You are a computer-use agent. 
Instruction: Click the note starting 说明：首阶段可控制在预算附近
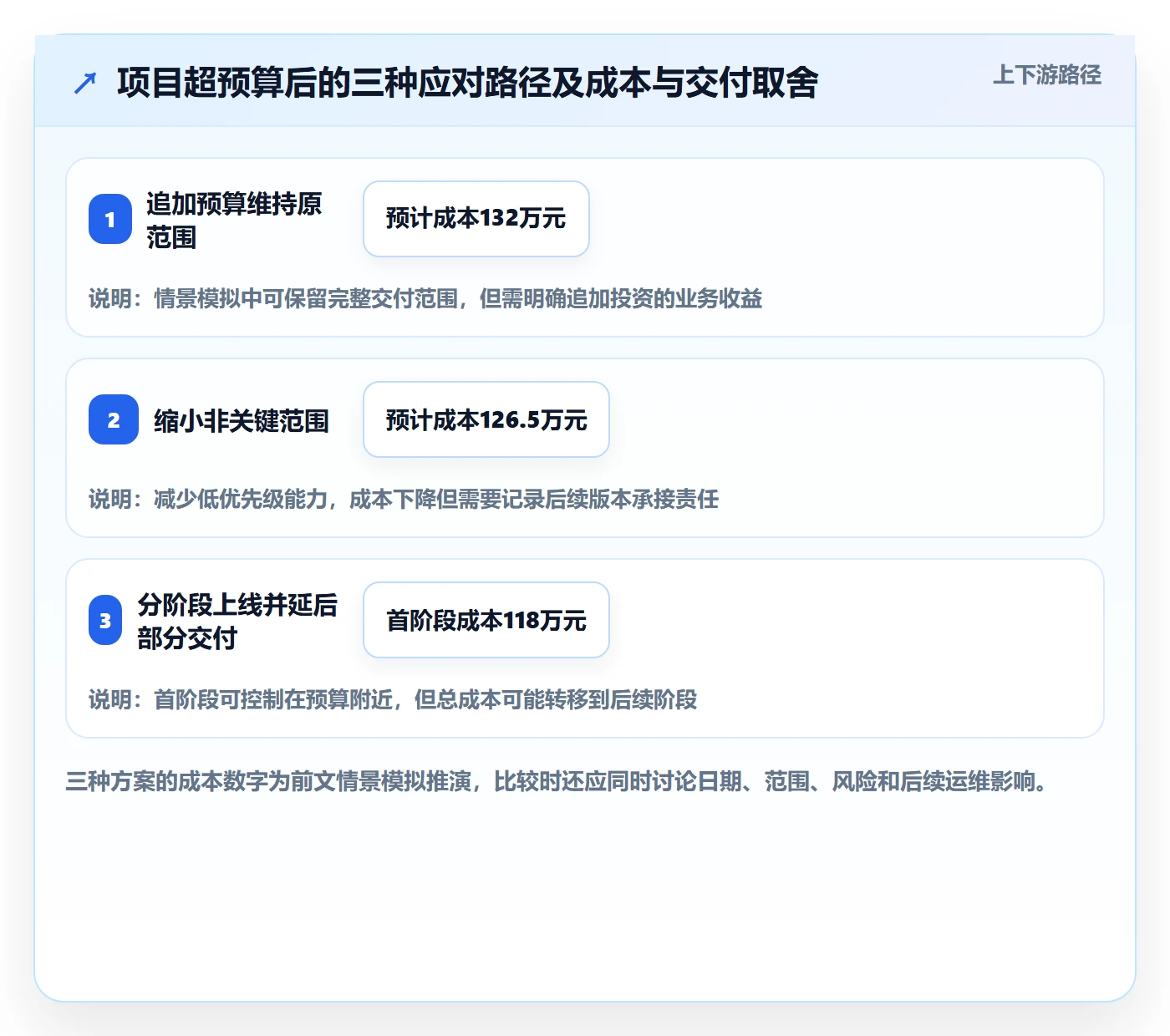click(393, 699)
